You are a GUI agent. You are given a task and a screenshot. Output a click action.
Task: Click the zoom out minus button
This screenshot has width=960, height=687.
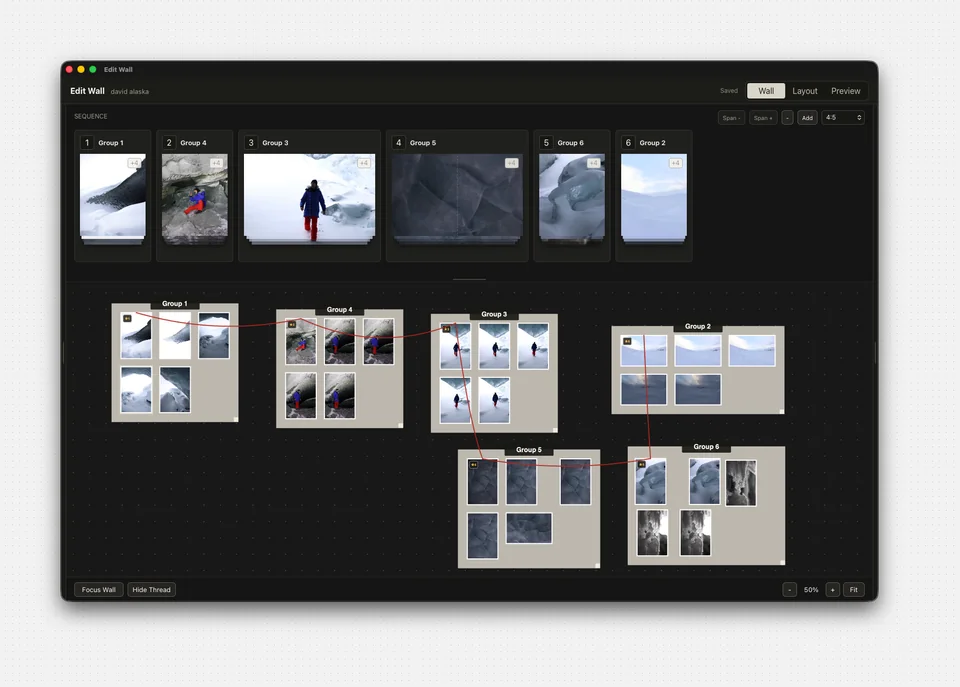pos(789,590)
